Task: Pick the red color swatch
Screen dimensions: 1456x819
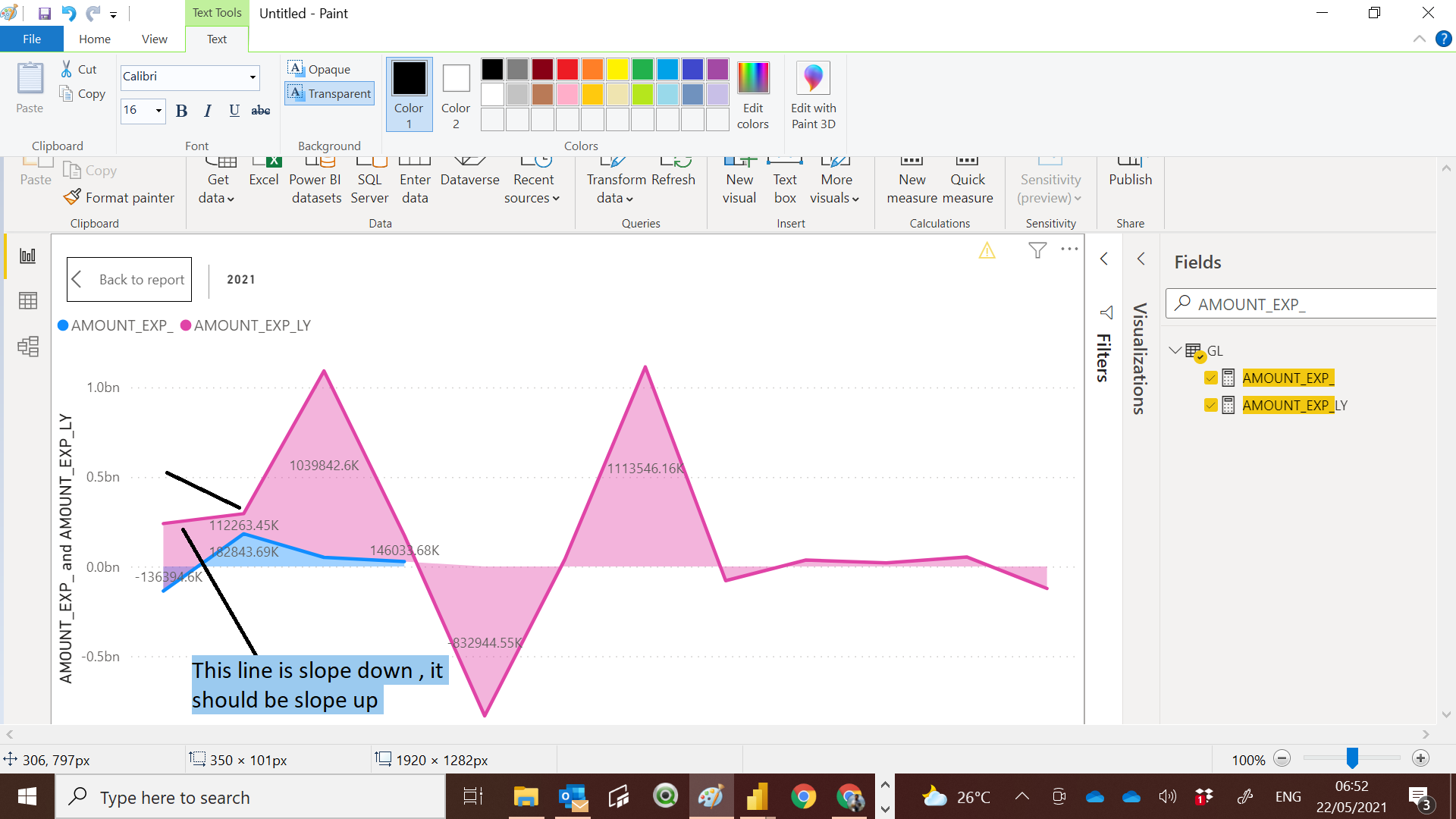Action: pos(567,69)
